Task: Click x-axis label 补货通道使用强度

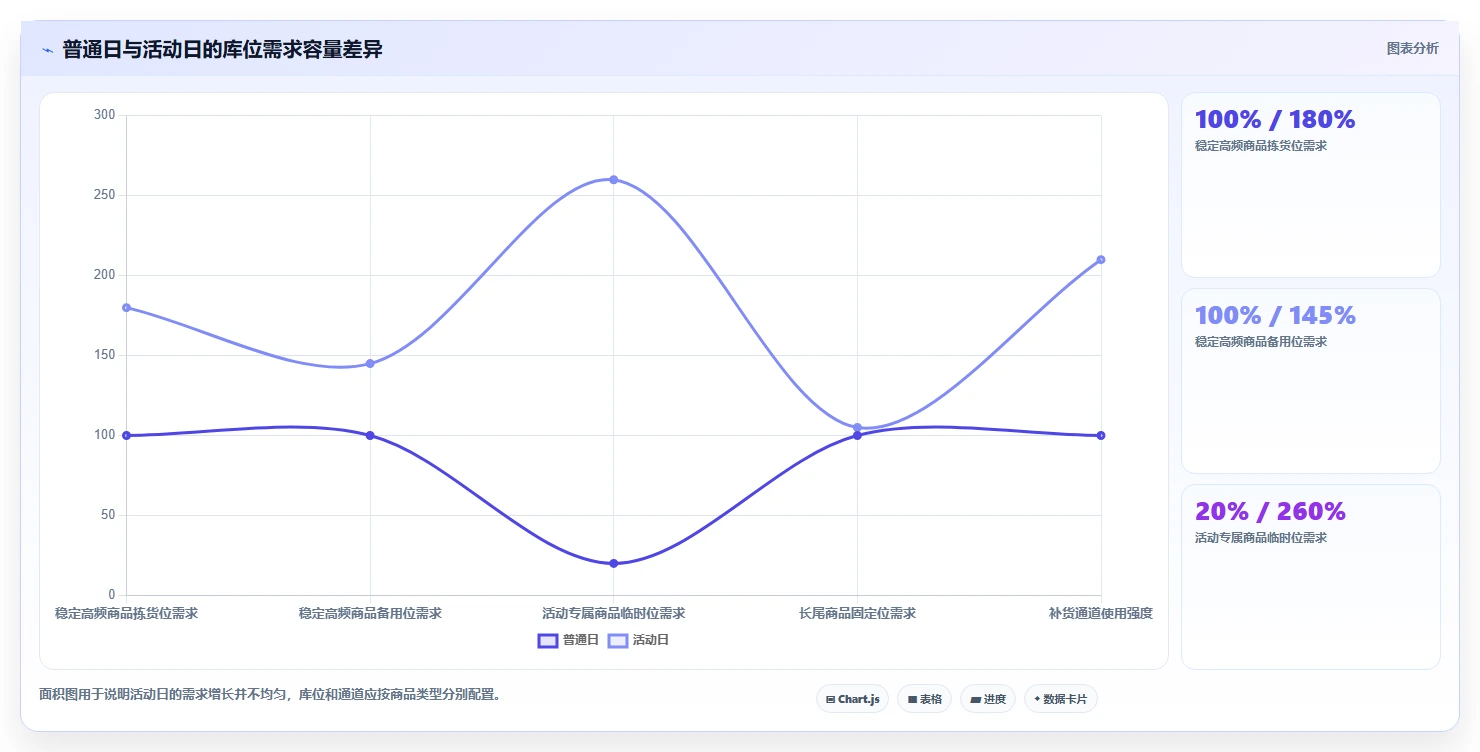Action: [x=1100, y=613]
